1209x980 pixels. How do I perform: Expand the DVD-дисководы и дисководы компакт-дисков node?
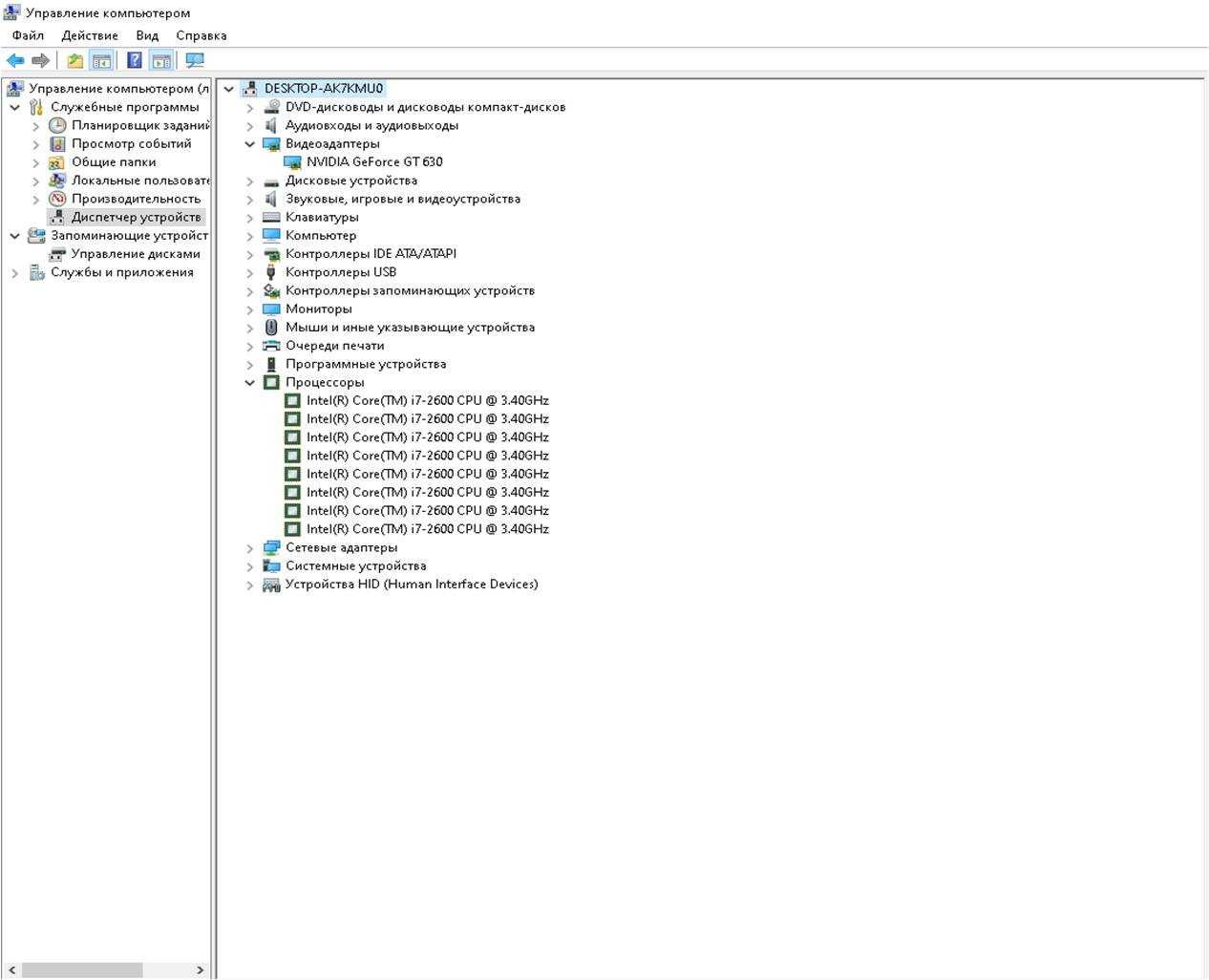(x=250, y=107)
